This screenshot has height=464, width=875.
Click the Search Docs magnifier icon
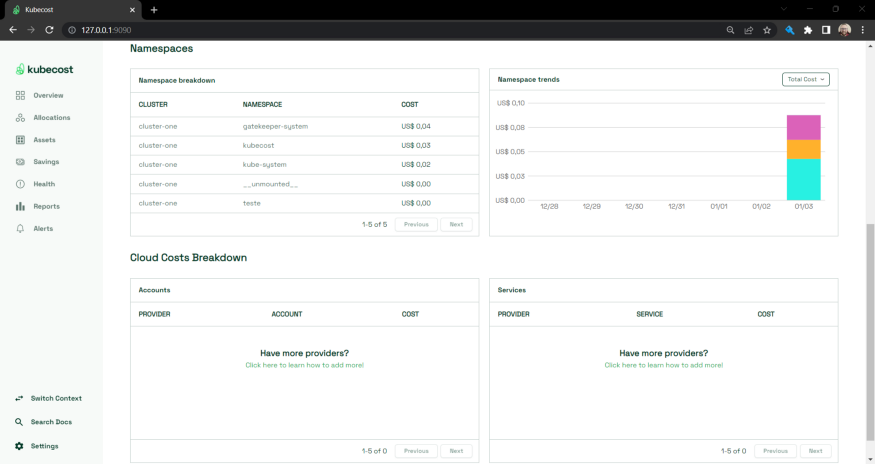(x=19, y=422)
